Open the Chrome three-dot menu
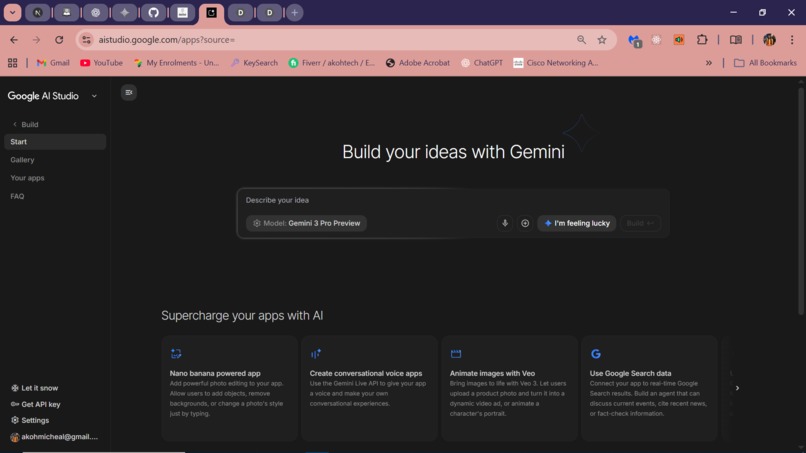806x453 pixels. (x=792, y=40)
